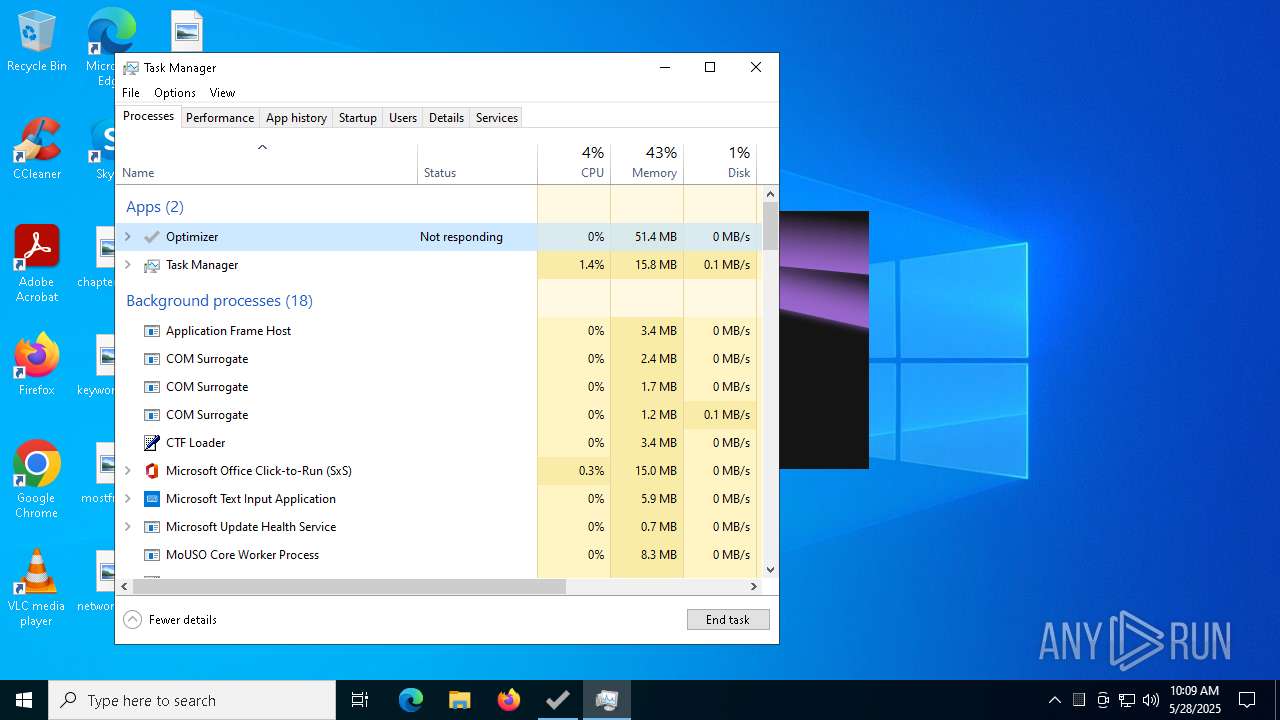Select the CCleaner desktop shortcut
The height and width of the screenshot is (720, 1280).
[x=37, y=150]
